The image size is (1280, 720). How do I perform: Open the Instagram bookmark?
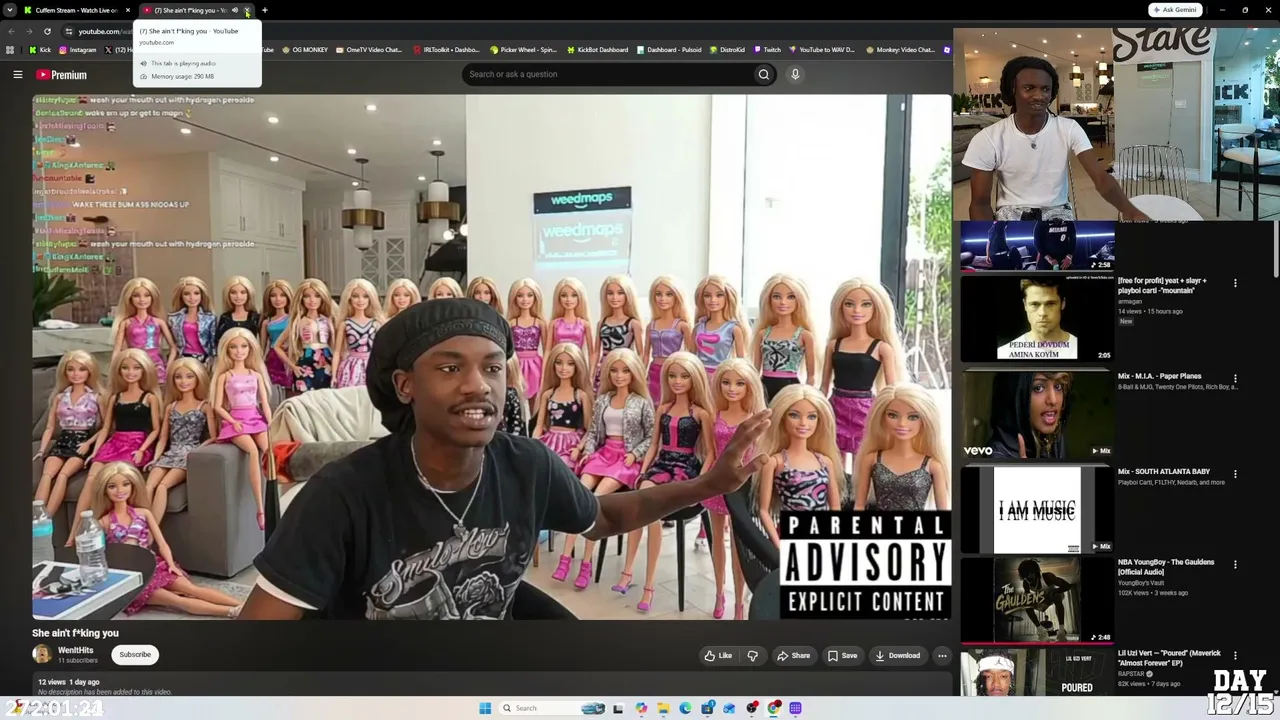coord(78,50)
